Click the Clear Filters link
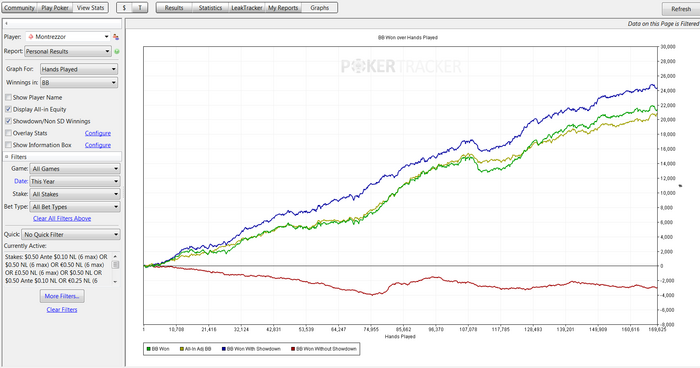The height and width of the screenshot is (368, 700). 62,309
